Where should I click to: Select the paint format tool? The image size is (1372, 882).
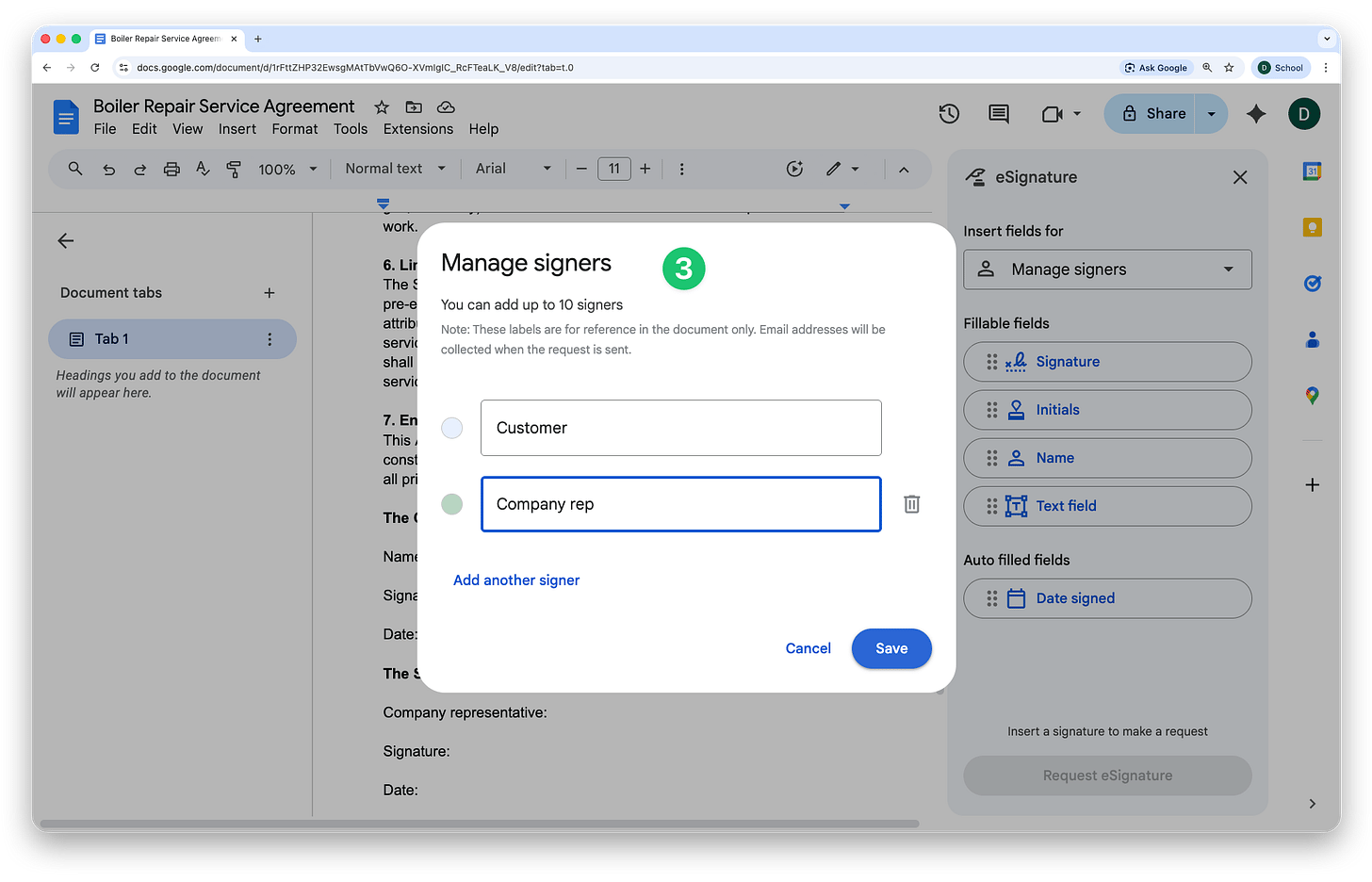pyautogui.click(x=234, y=170)
